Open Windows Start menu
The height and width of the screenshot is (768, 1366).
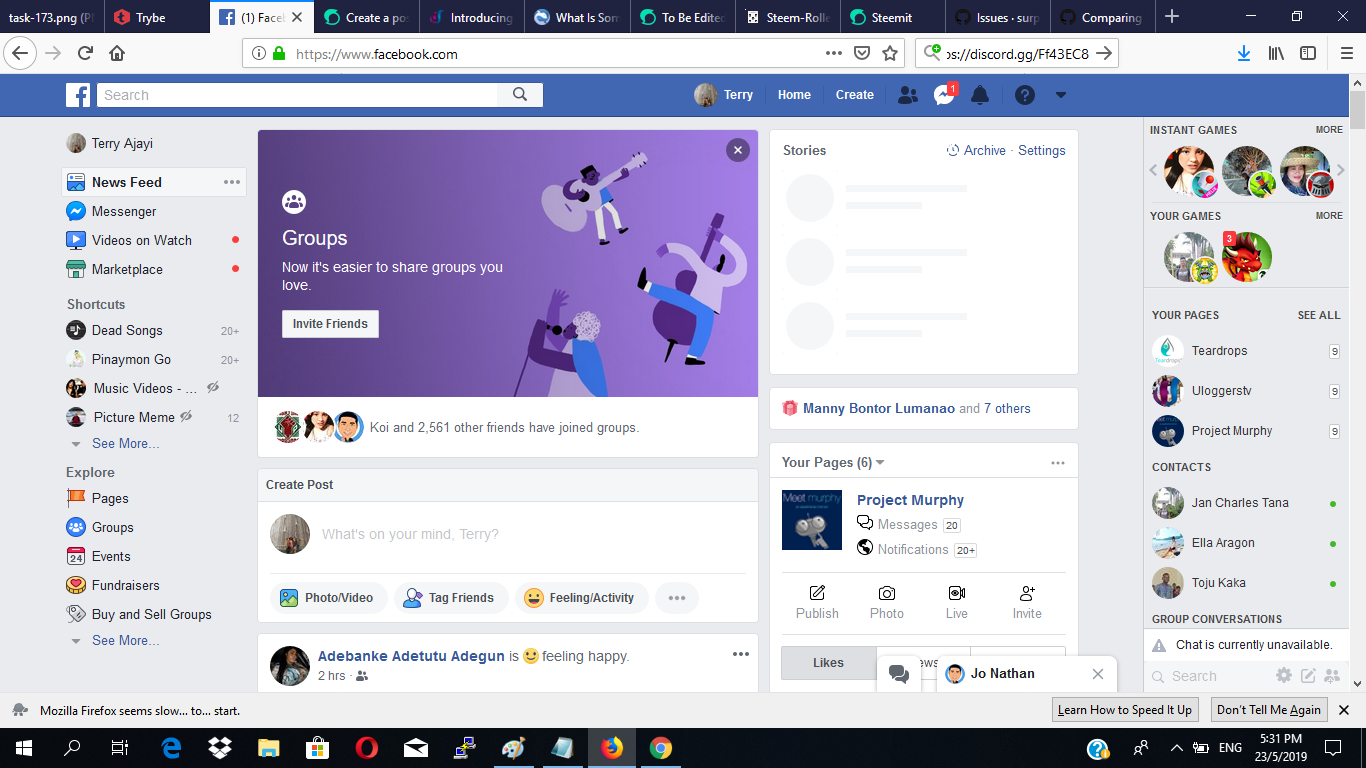23,747
